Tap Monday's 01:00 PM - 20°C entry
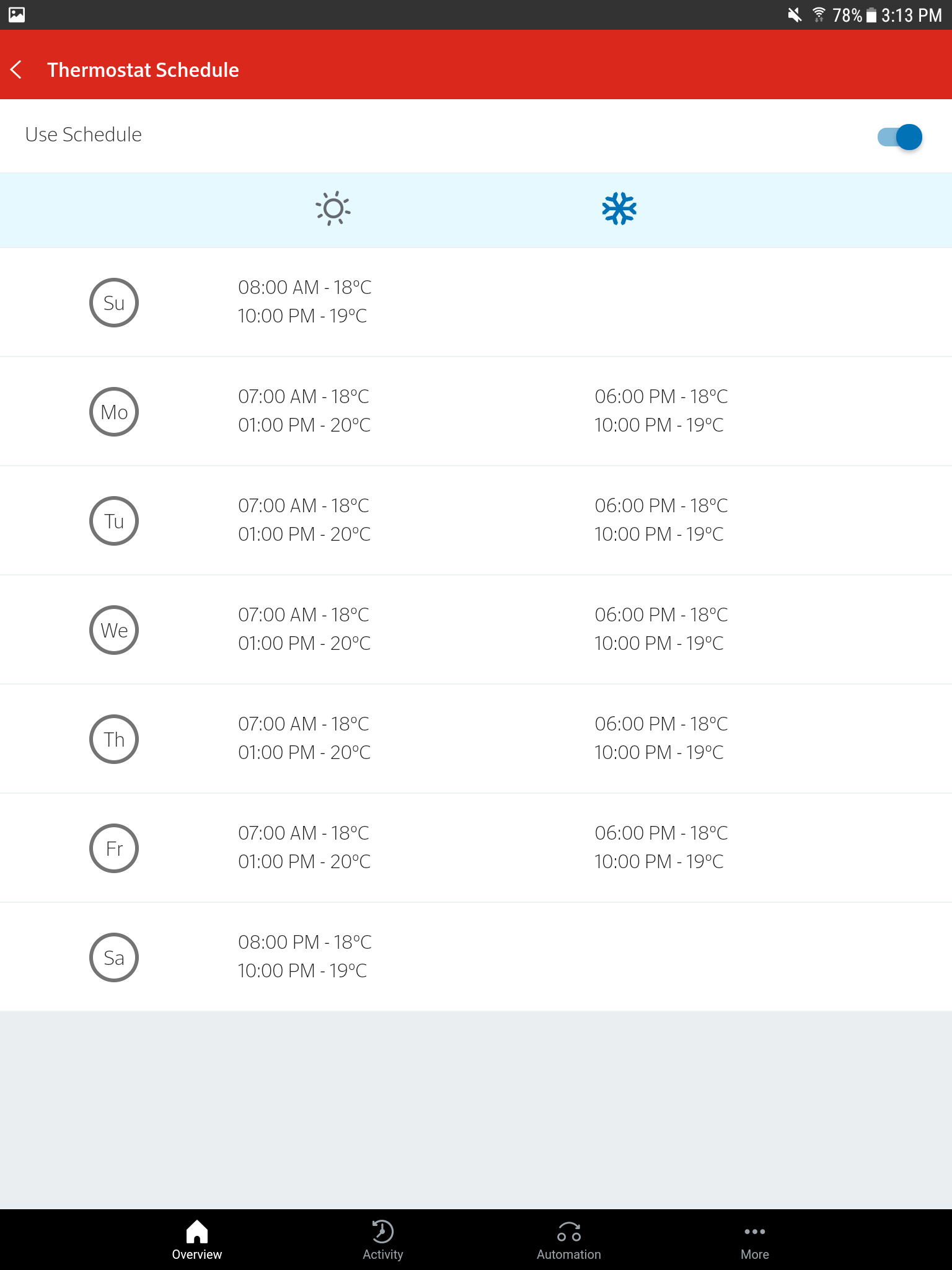 [304, 425]
